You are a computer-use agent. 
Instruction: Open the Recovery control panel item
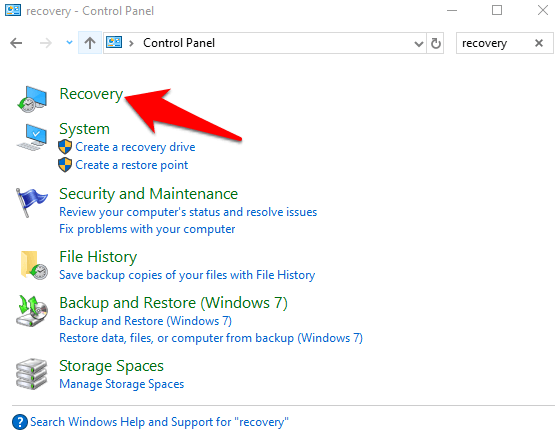pyautogui.click(x=91, y=94)
